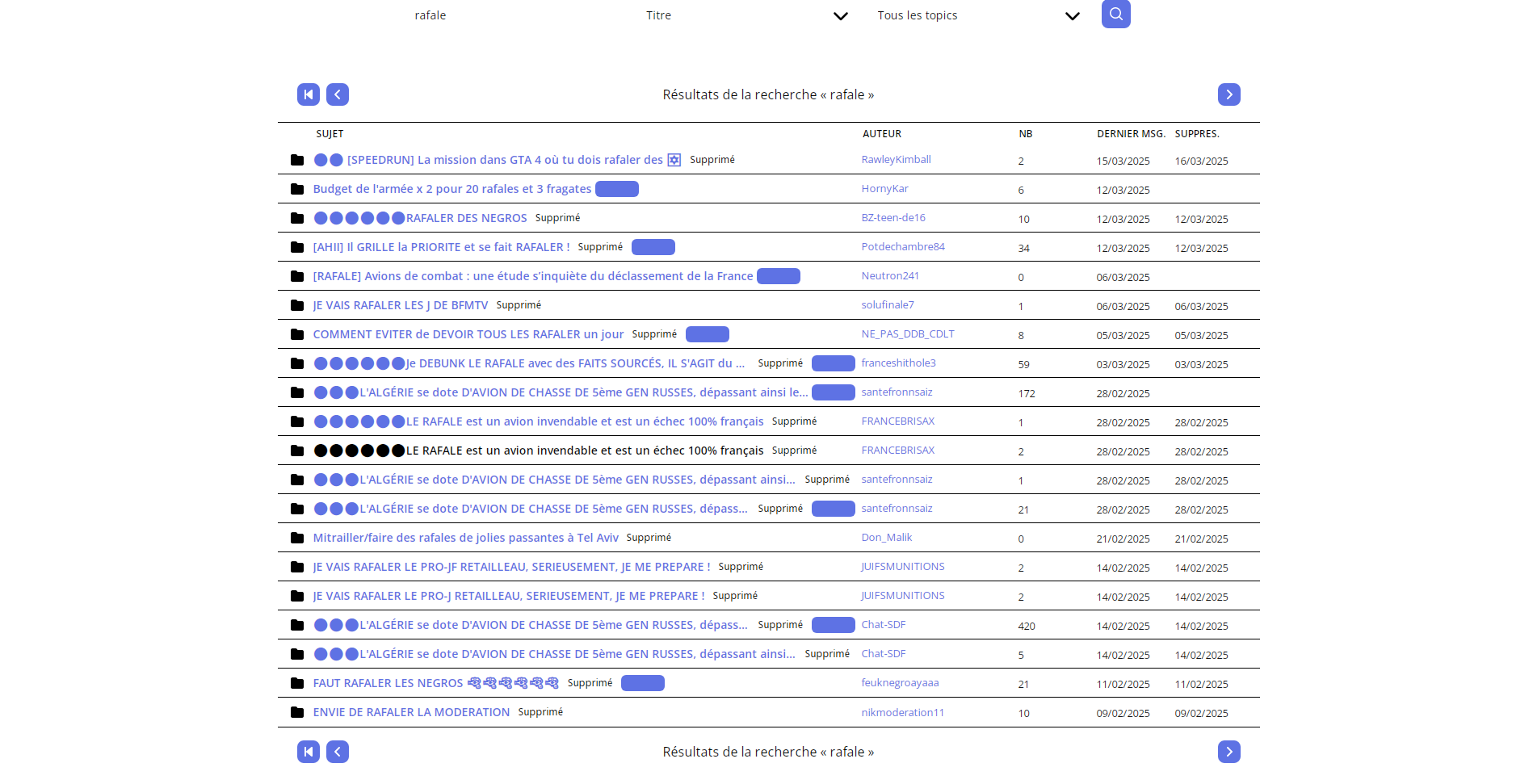Screen dimensions: 1533x784
Task: Open topic Budget de l'armée x 2
Action: 452,189
